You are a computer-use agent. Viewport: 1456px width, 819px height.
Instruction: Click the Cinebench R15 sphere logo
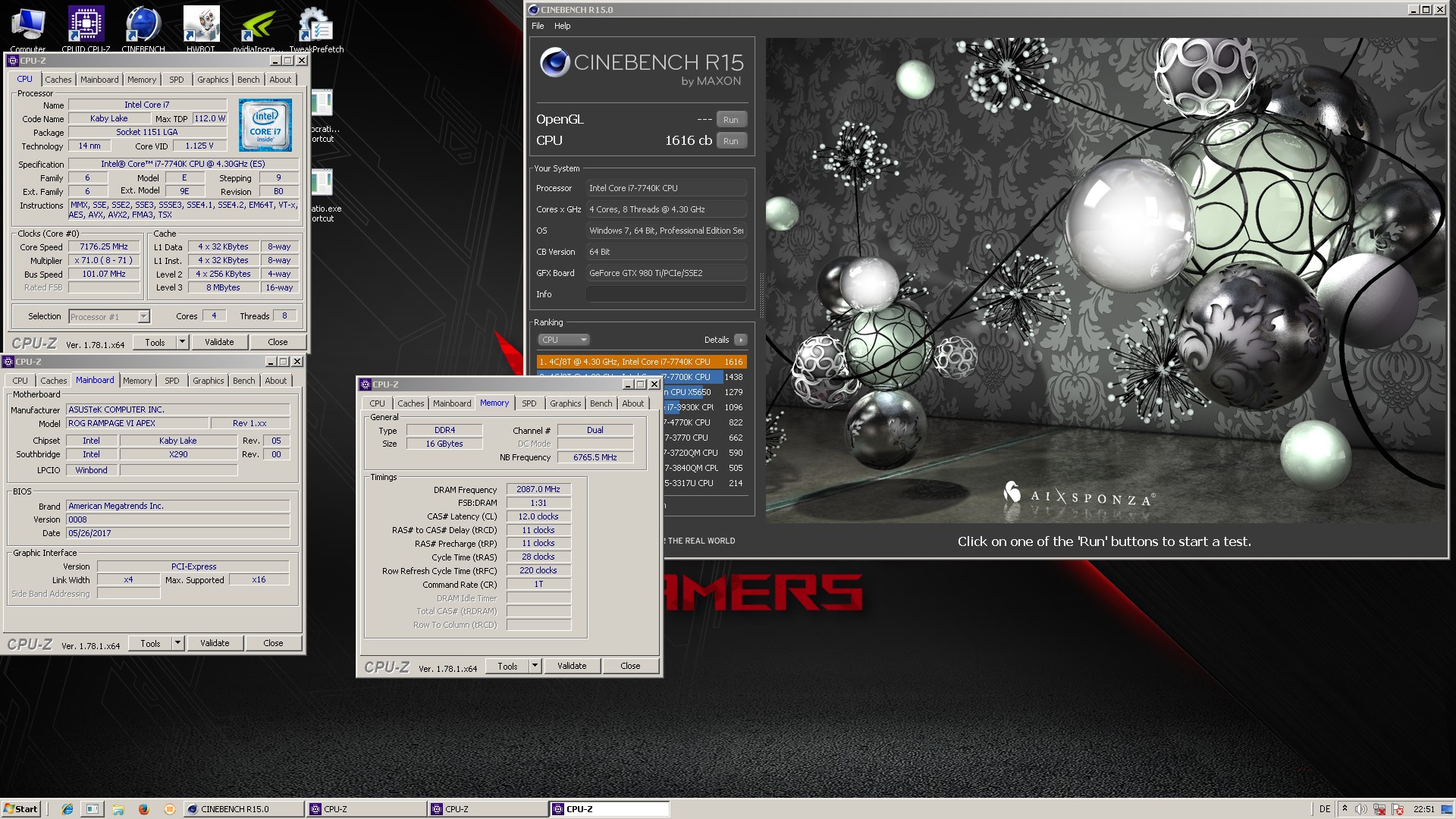pyautogui.click(x=554, y=62)
